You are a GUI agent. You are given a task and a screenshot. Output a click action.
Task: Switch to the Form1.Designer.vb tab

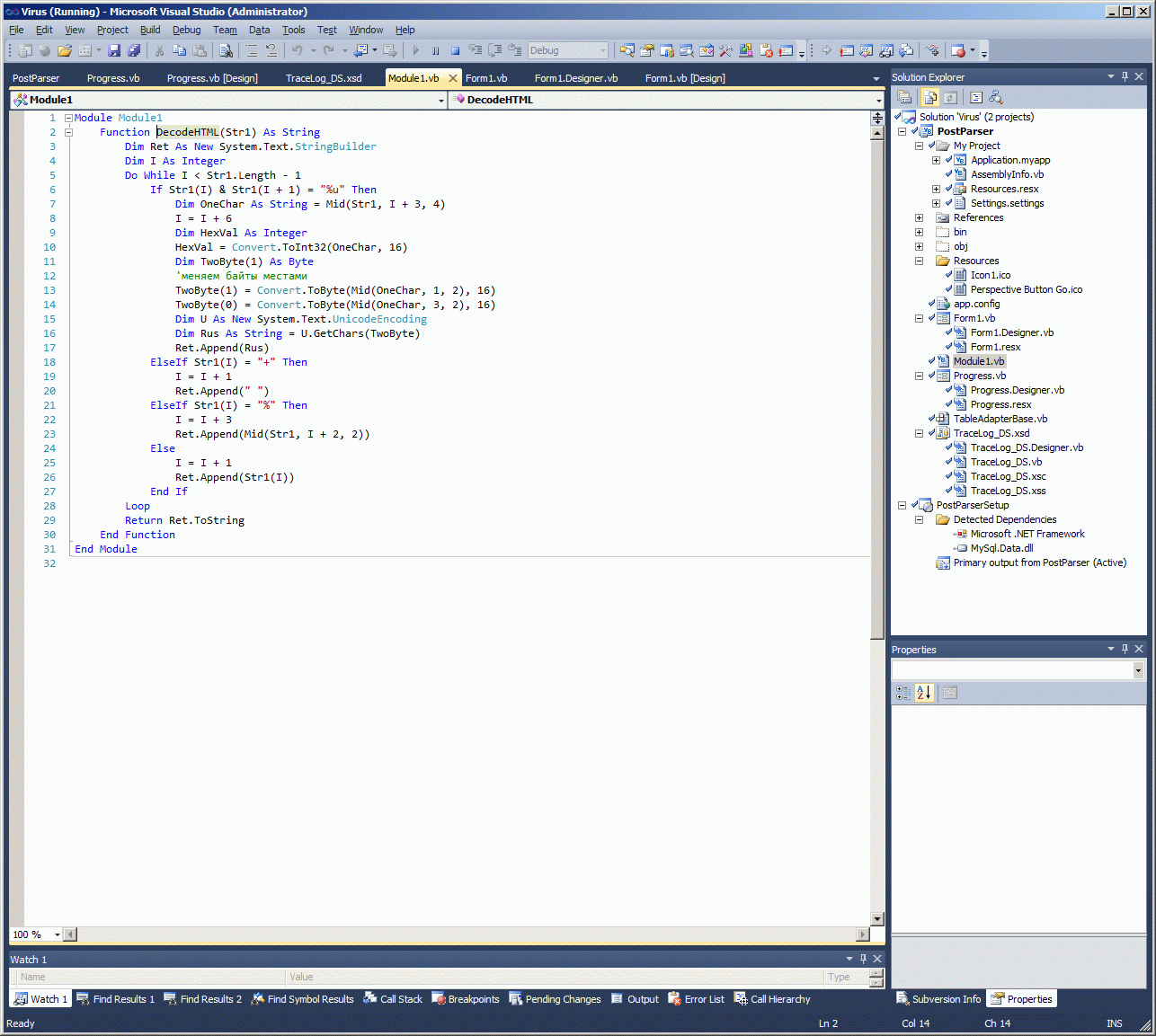(x=575, y=78)
